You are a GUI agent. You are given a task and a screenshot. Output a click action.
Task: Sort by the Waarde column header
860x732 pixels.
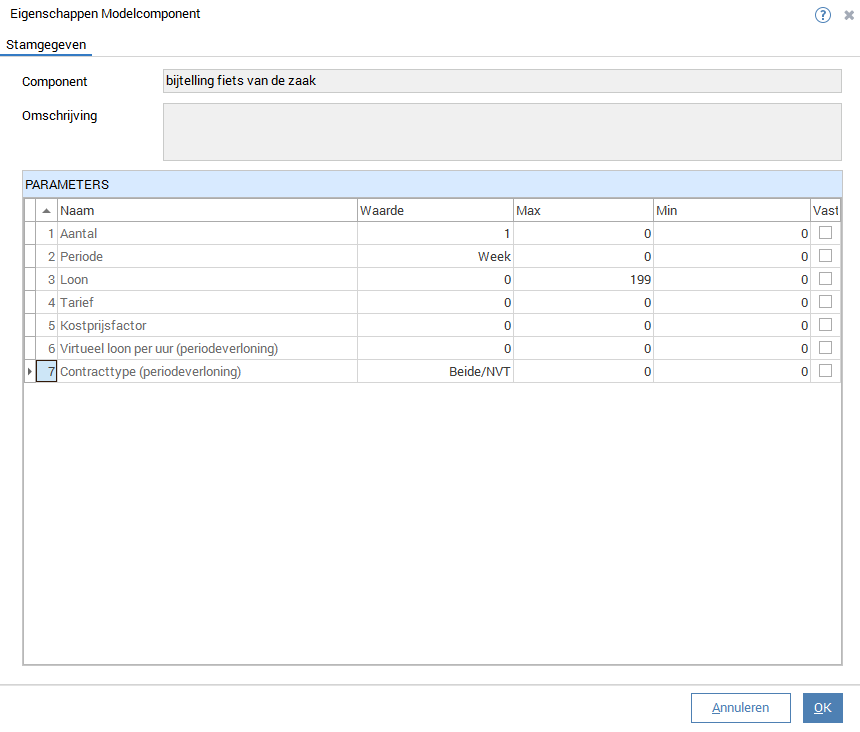point(435,211)
